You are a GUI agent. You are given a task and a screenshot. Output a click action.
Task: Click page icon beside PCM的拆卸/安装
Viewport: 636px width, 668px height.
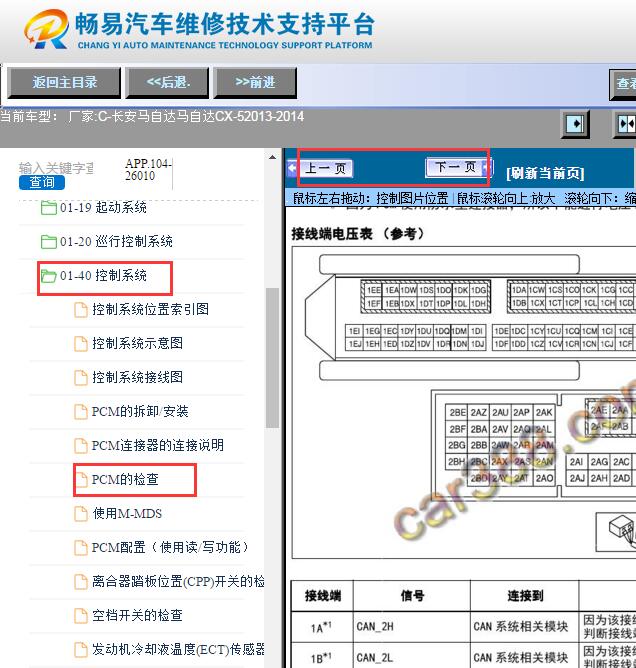[x=81, y=412]
